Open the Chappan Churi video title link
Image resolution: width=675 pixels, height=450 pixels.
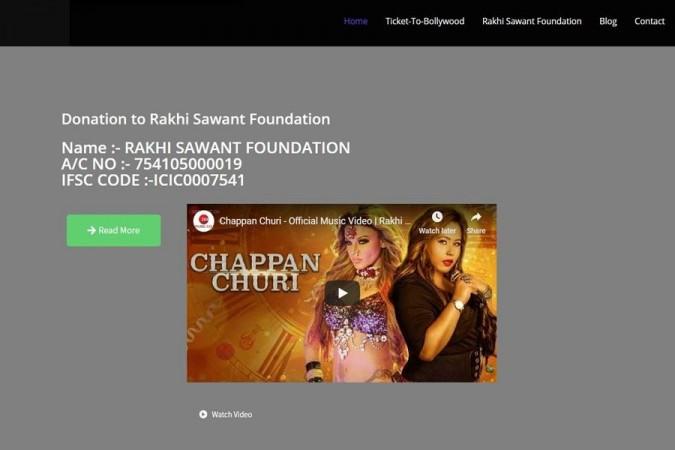coord(312,221)
